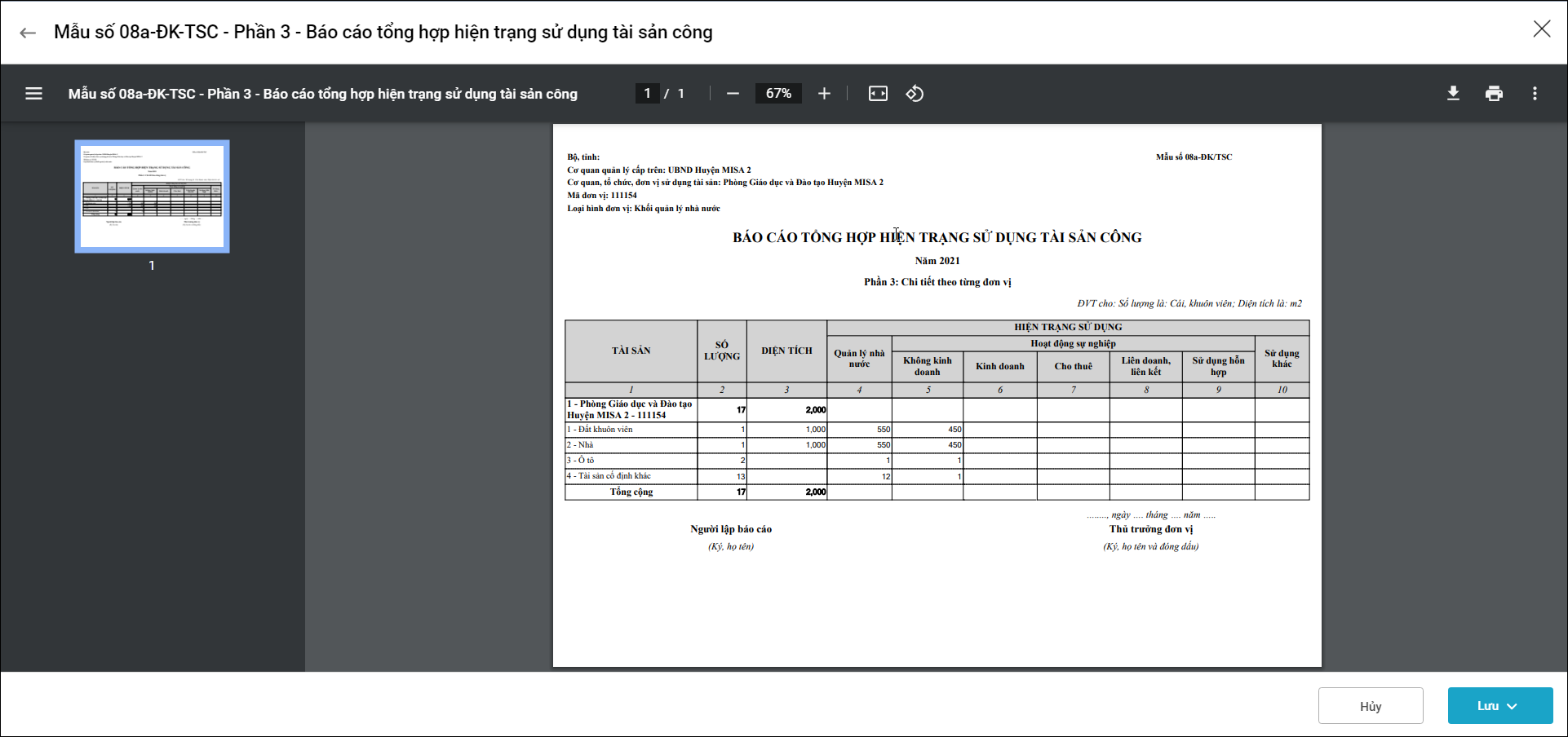Zoom out using the minus icon
The height and width of the screenshot is (737, 1568).
(733, 94)
